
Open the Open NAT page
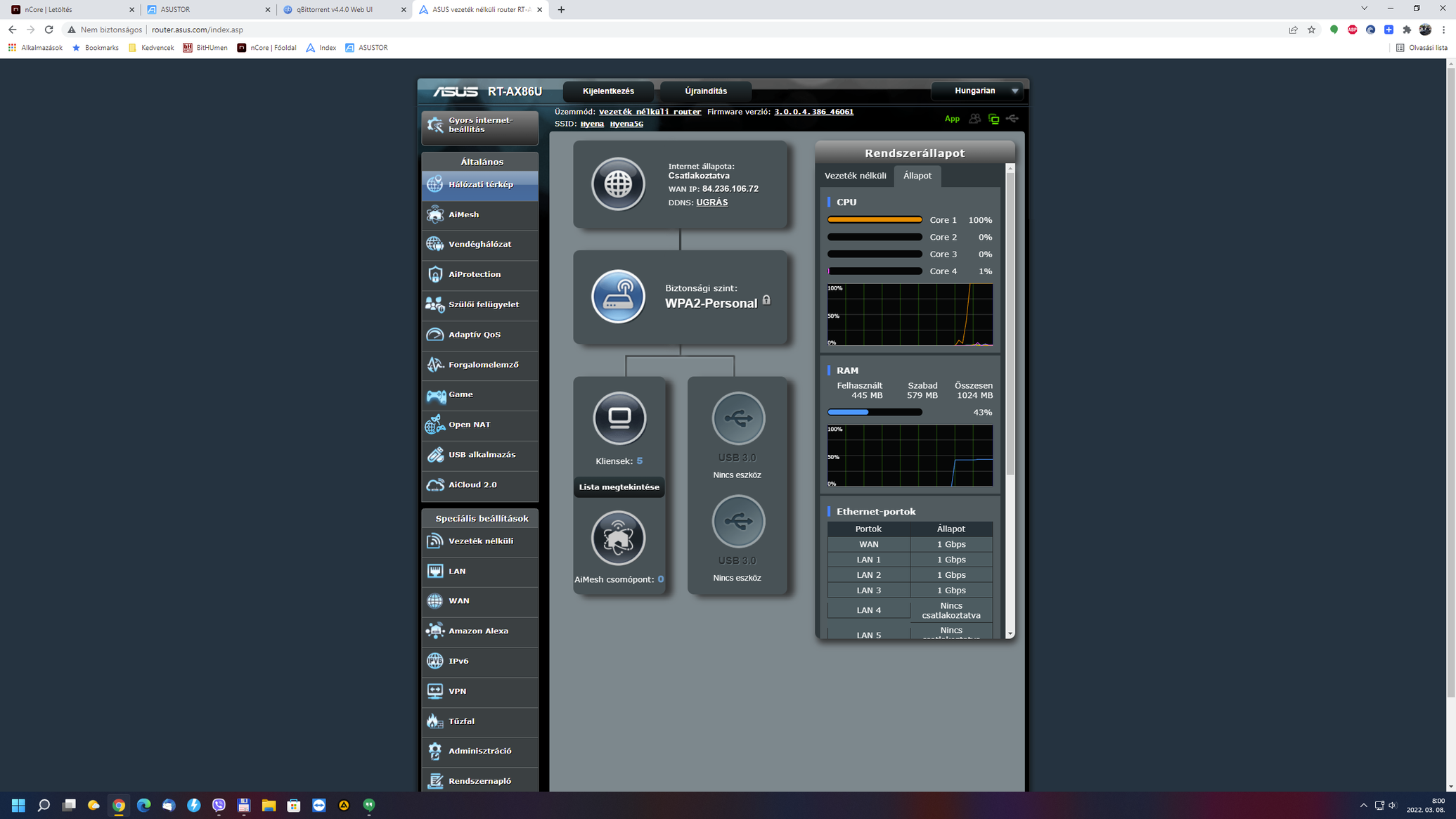tap(480, 425)
